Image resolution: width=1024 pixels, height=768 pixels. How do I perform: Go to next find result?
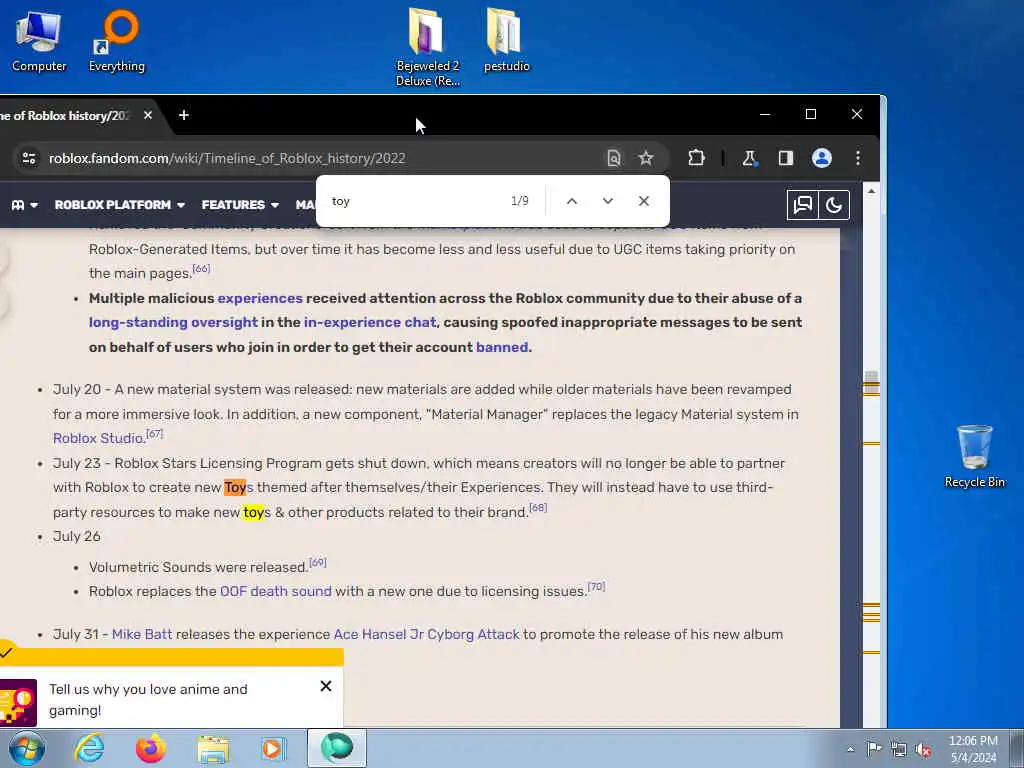coord(608,201)
